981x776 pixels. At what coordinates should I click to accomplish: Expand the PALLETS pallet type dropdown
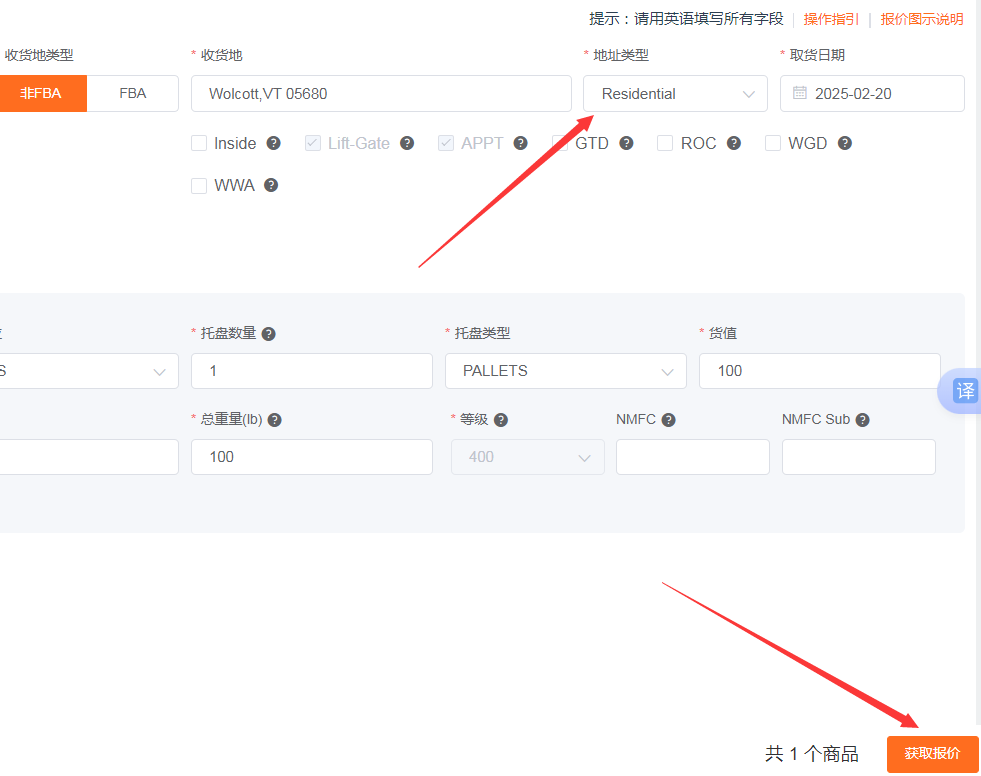[565, 371]
